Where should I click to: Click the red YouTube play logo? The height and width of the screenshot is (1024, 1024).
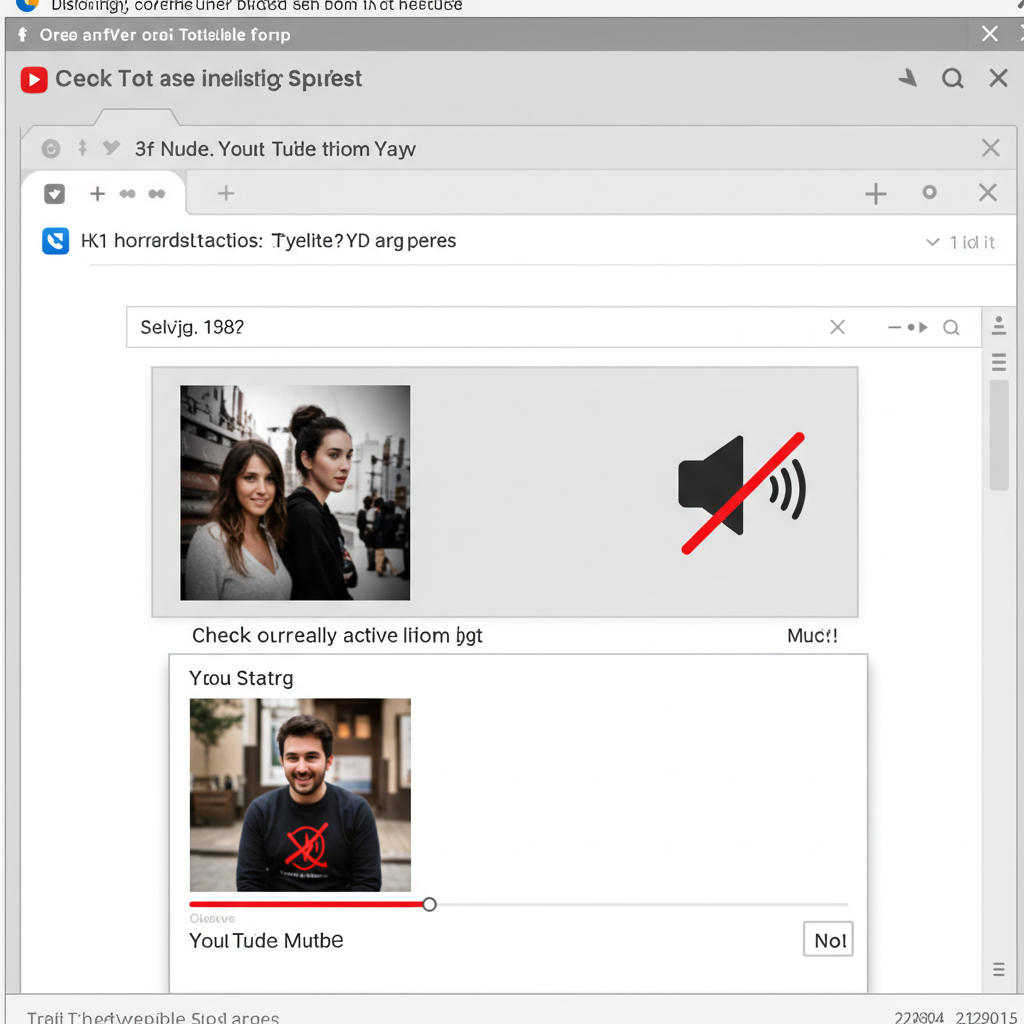[x=34, y=80]
